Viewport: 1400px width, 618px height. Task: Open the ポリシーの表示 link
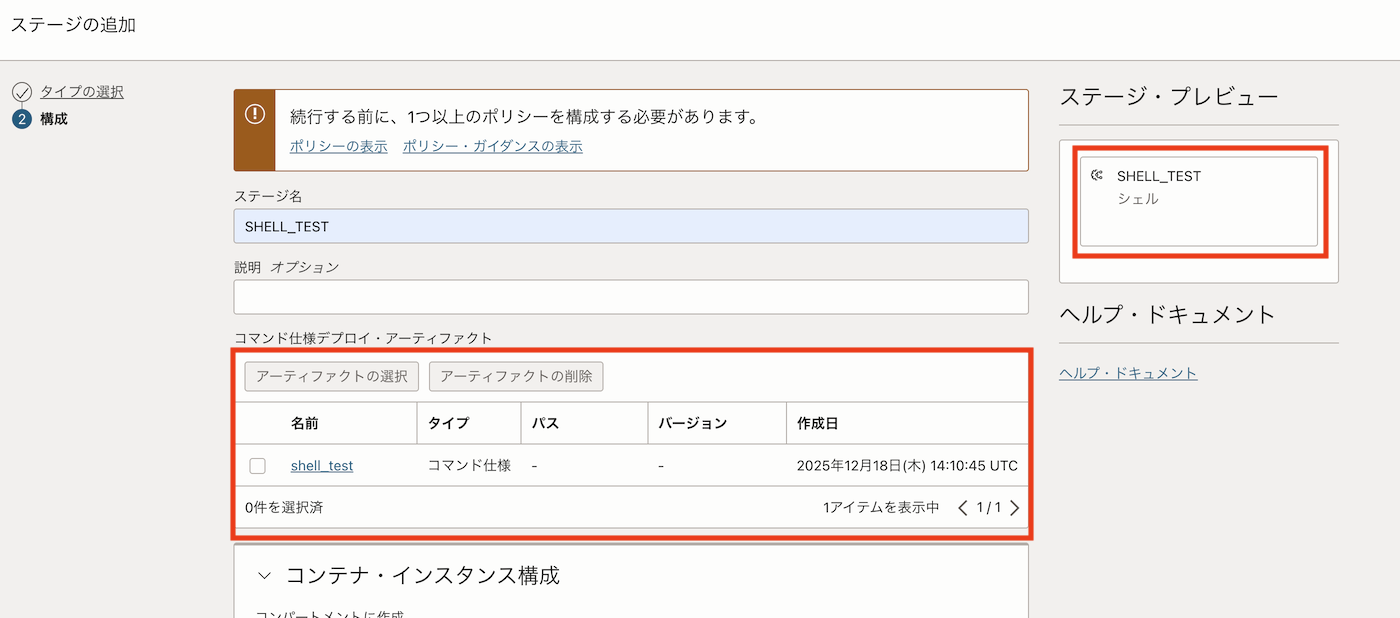click(x=338, y=147)
